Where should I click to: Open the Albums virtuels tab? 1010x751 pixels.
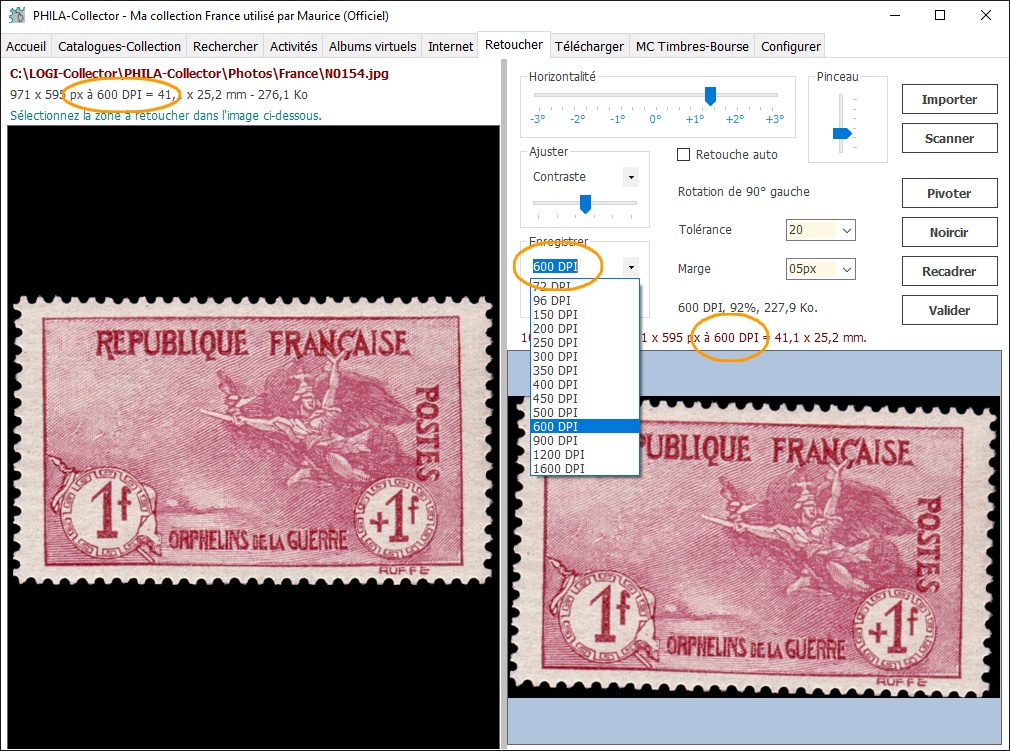pyautogui.click(x=372, y=46)
